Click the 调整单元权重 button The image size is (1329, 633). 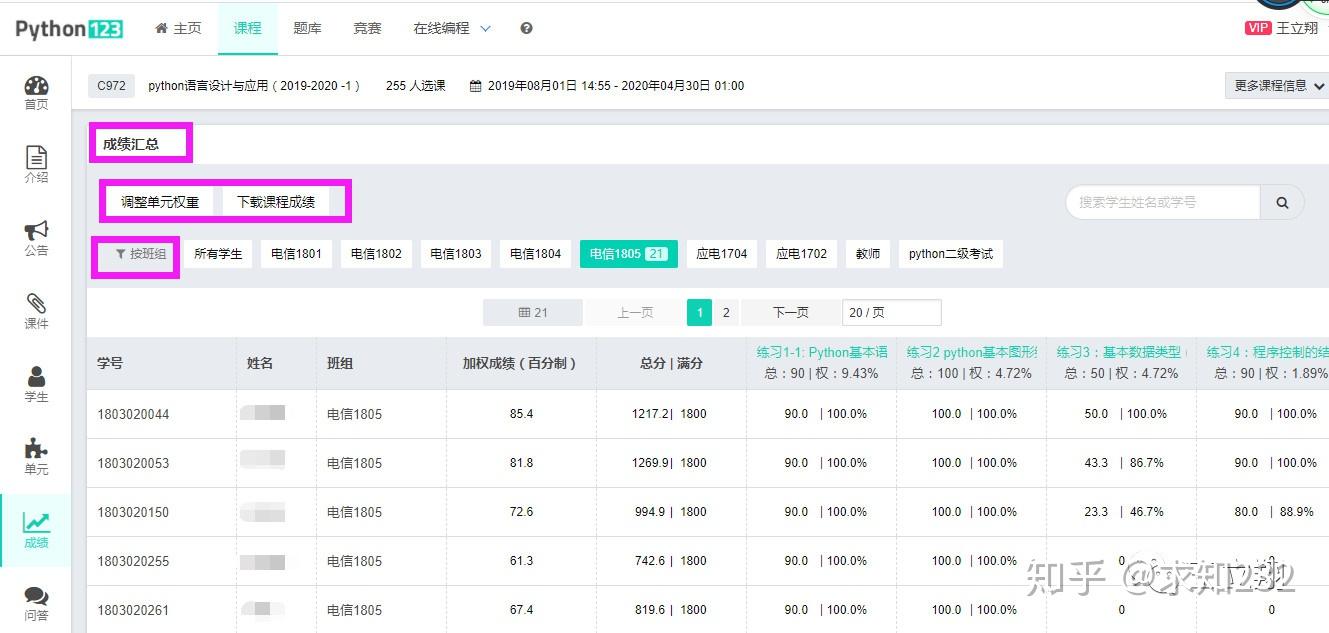click(162, 200)
